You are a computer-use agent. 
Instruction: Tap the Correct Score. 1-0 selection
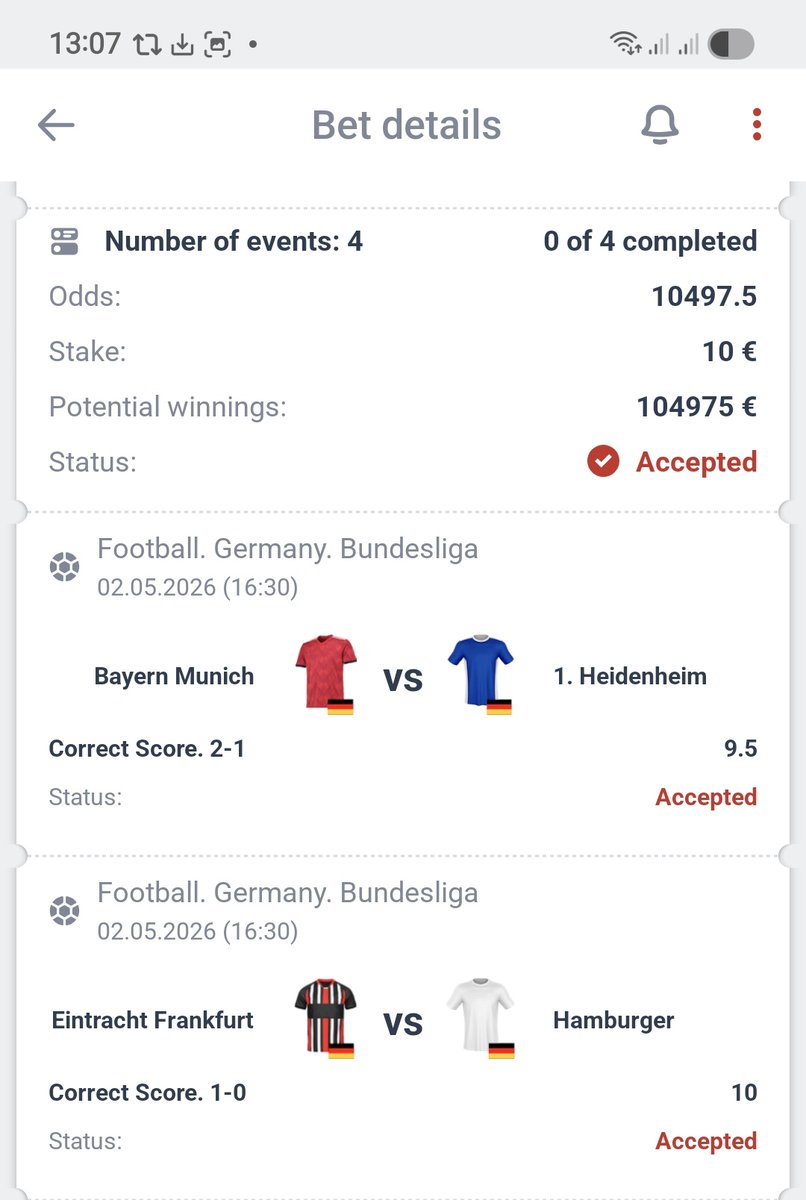pyautogui.click(x=147, y=1092)
